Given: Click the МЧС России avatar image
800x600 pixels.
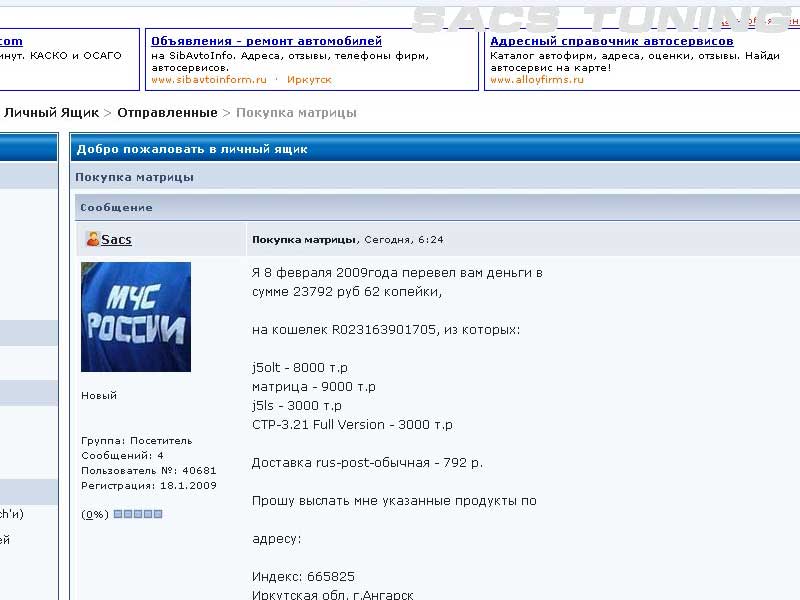Looking at the screenshot, I should pyautogui.click(x=136, y=317).
